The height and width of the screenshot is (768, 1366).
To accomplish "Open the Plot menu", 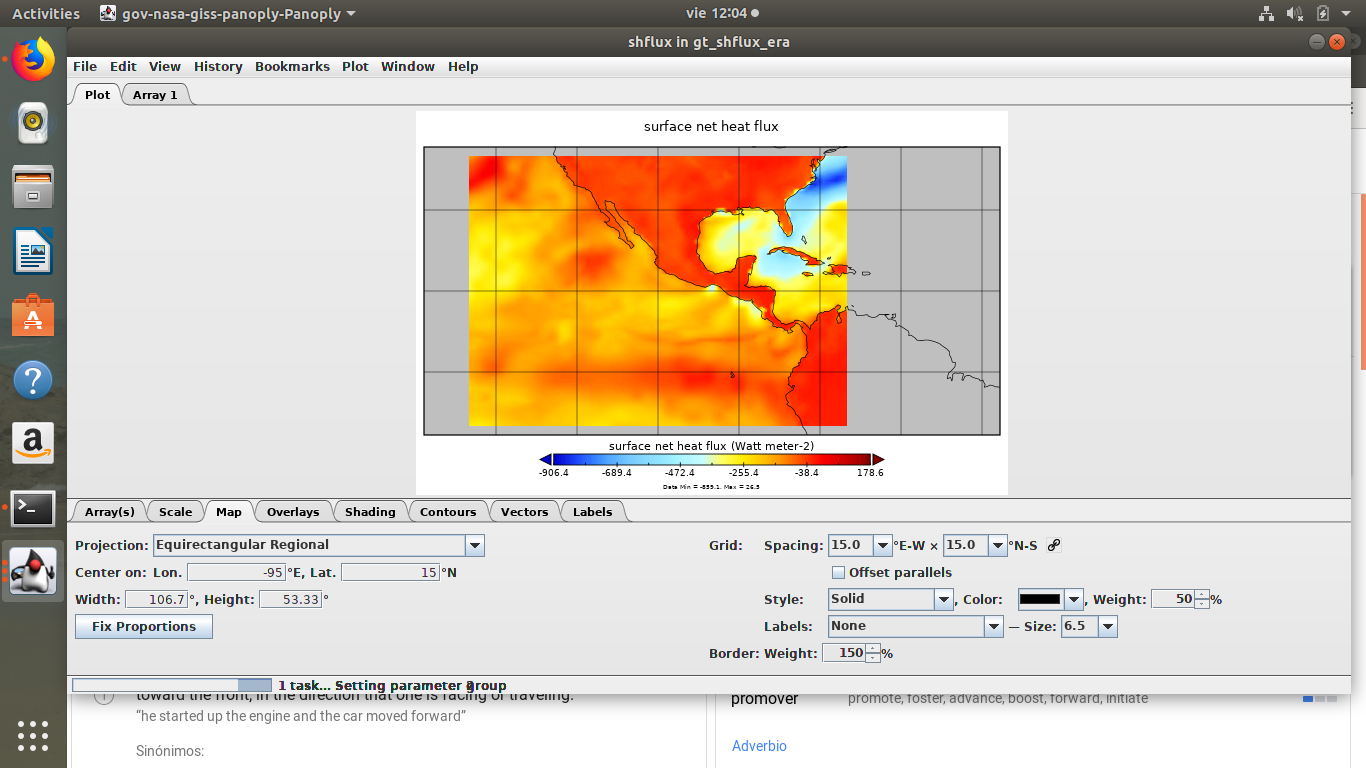I will point(355,67).
